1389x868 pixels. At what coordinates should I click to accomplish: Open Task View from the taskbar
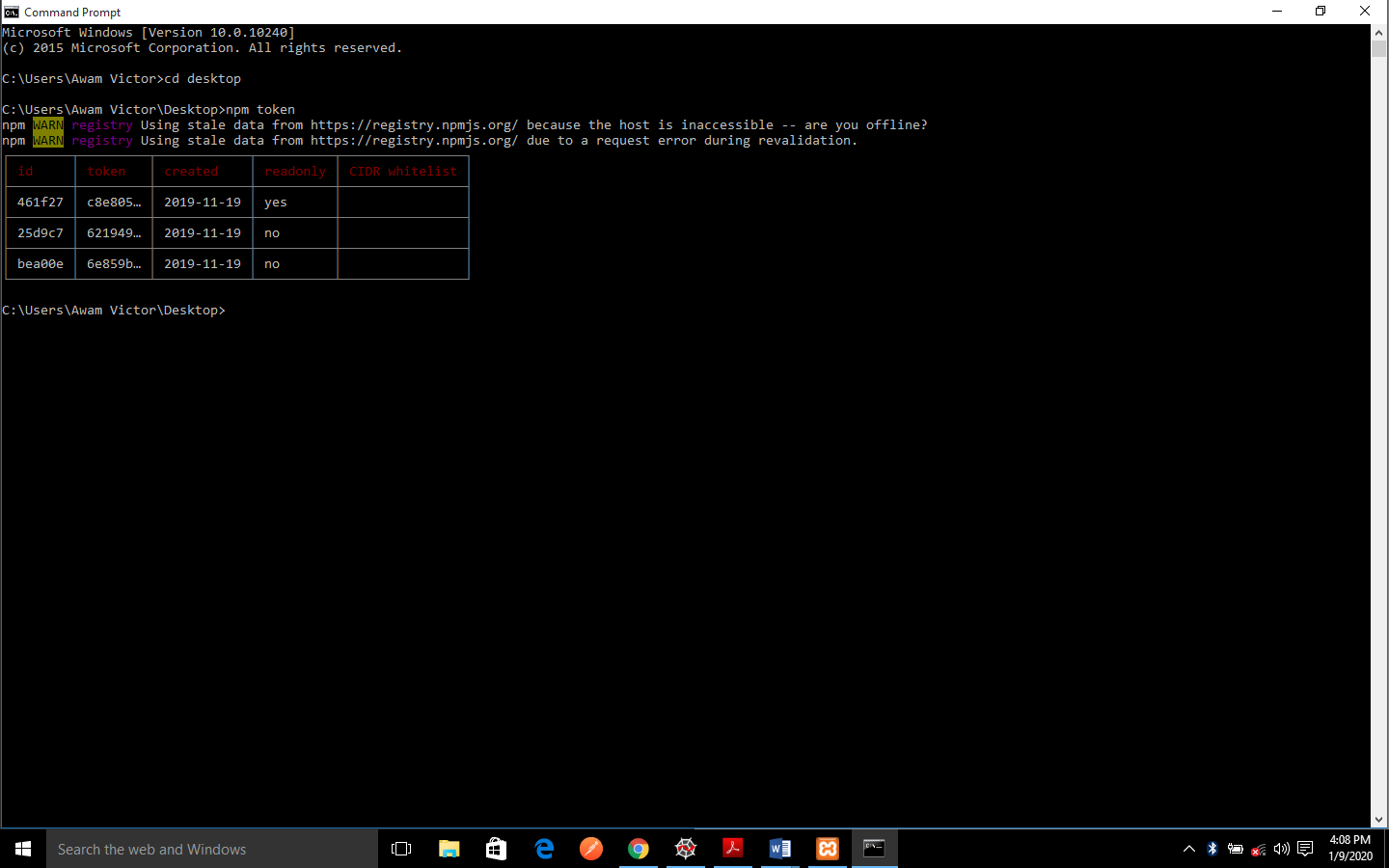(401, 849)
